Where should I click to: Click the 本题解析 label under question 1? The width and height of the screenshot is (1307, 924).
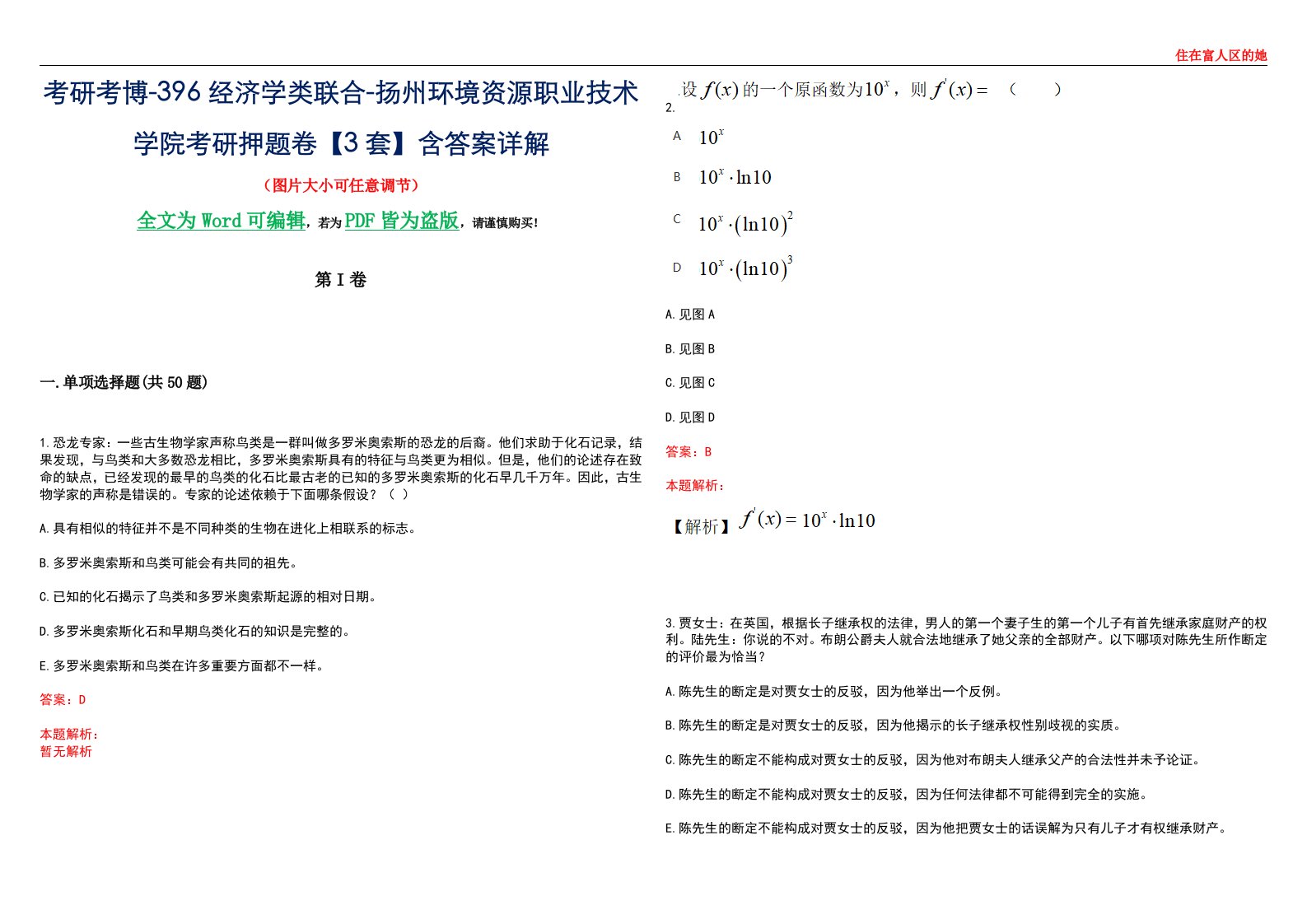pos(69,734)
